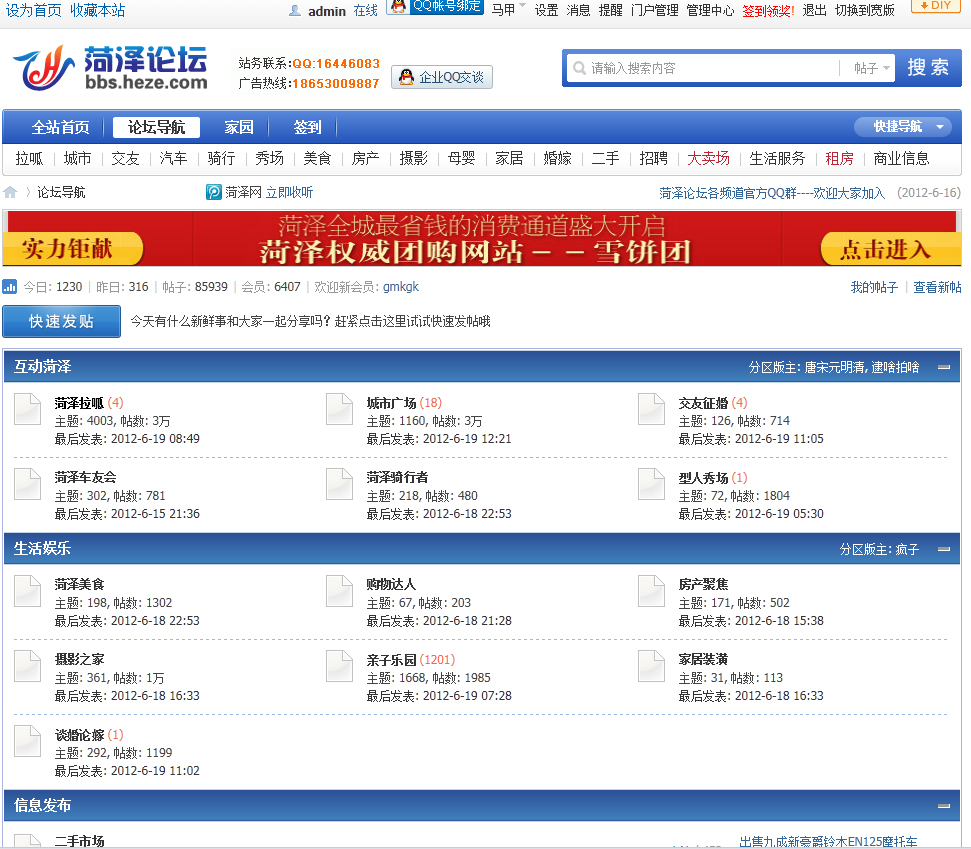
Task: Open the 家园 tab
Action: click(x=238, y=127)
